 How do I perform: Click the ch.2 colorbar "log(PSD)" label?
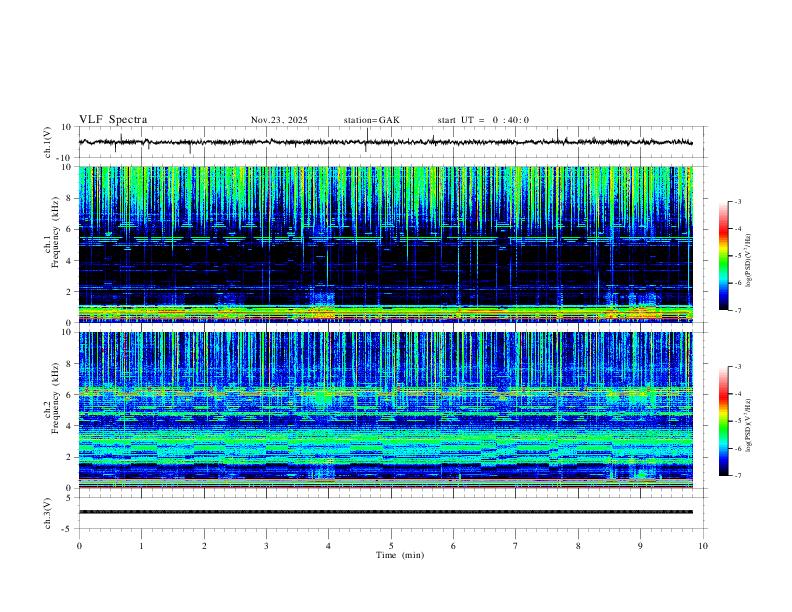click(x=748, y=425)
